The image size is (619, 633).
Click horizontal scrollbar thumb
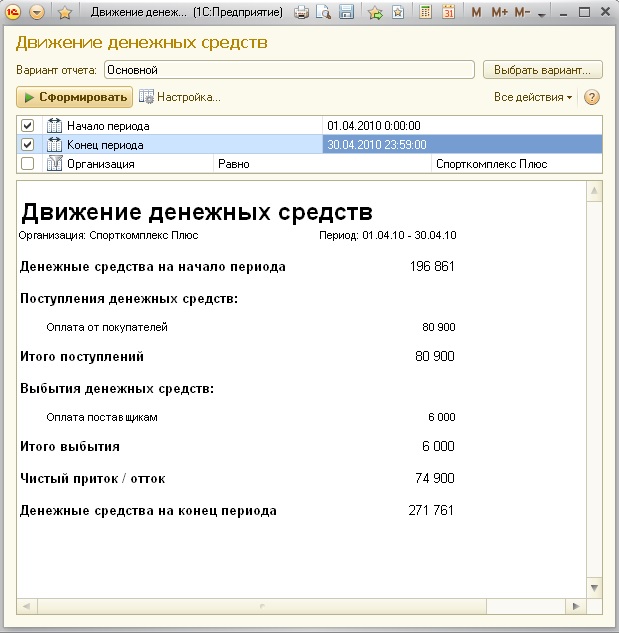[x=262, y=606]
